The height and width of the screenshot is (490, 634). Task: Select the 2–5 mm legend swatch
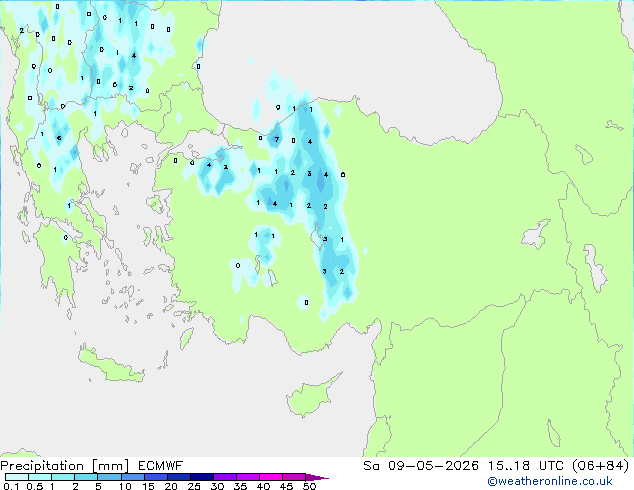(x=86, y=477)
